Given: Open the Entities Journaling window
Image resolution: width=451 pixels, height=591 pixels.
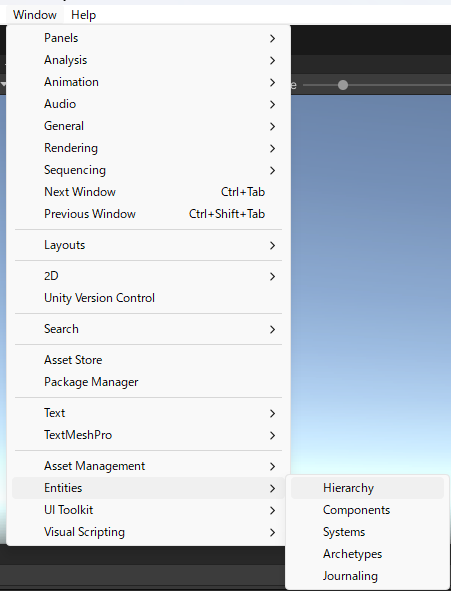Looking at the screenshot, I should point(367,576).
